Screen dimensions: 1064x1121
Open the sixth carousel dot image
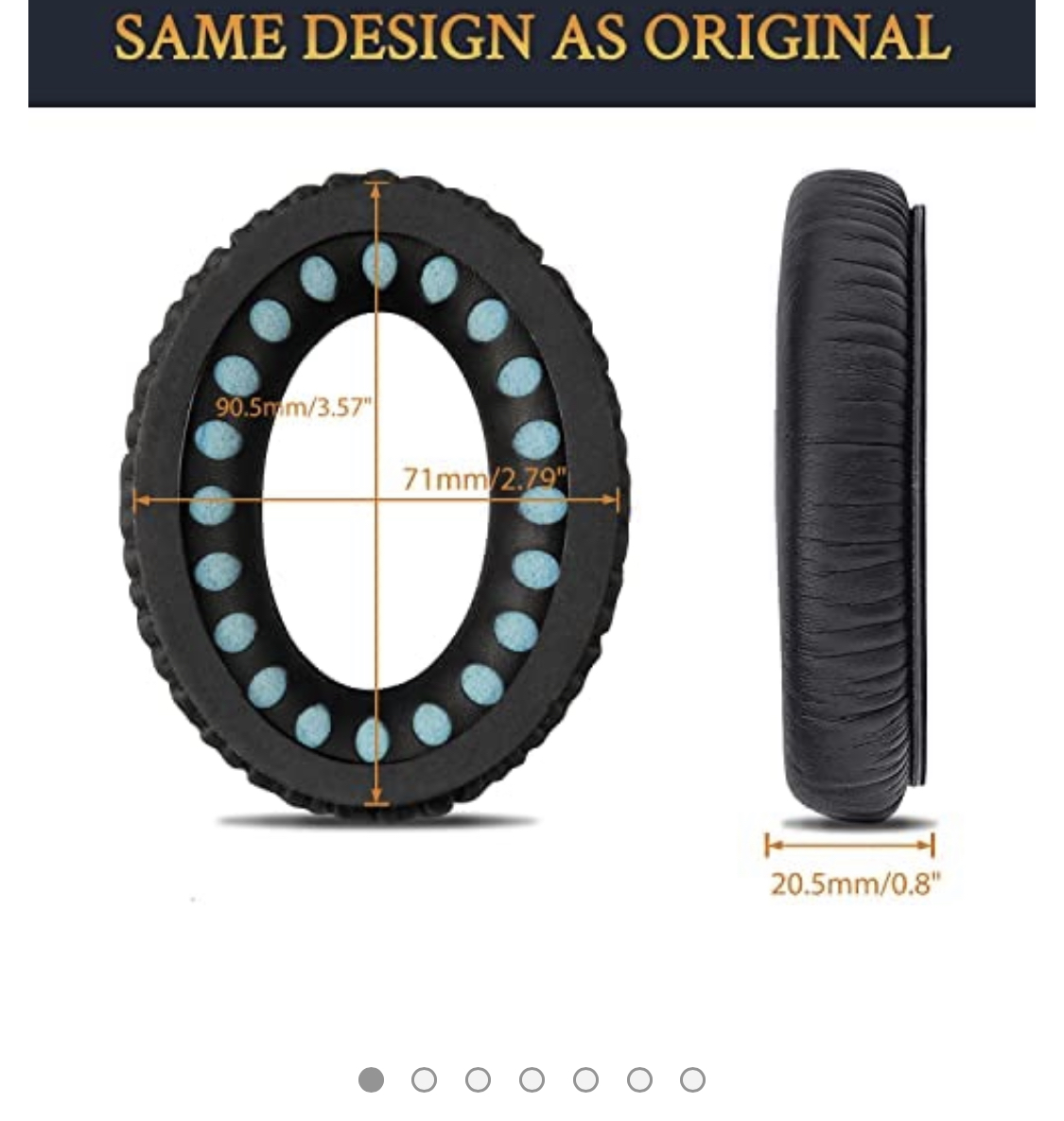tap(638, 1078)
